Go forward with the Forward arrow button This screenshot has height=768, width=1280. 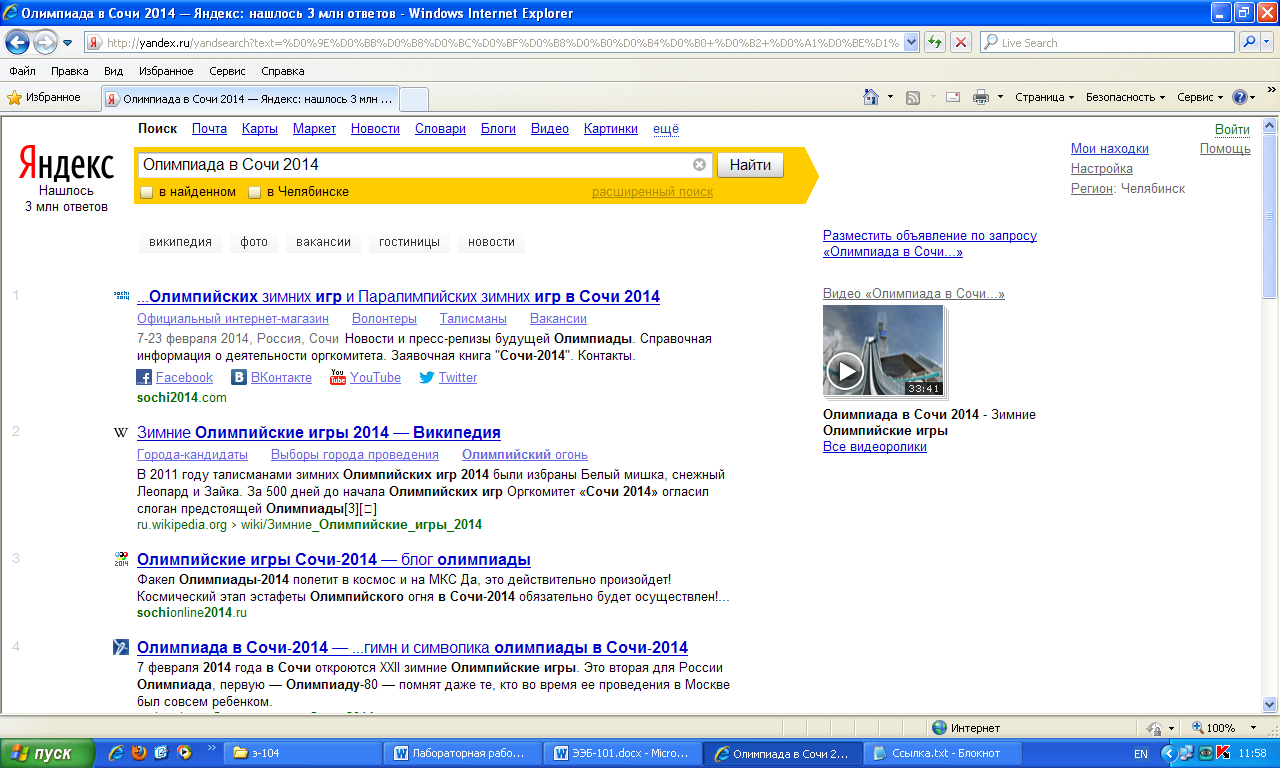pyautogui.click(x=45, y=43)
